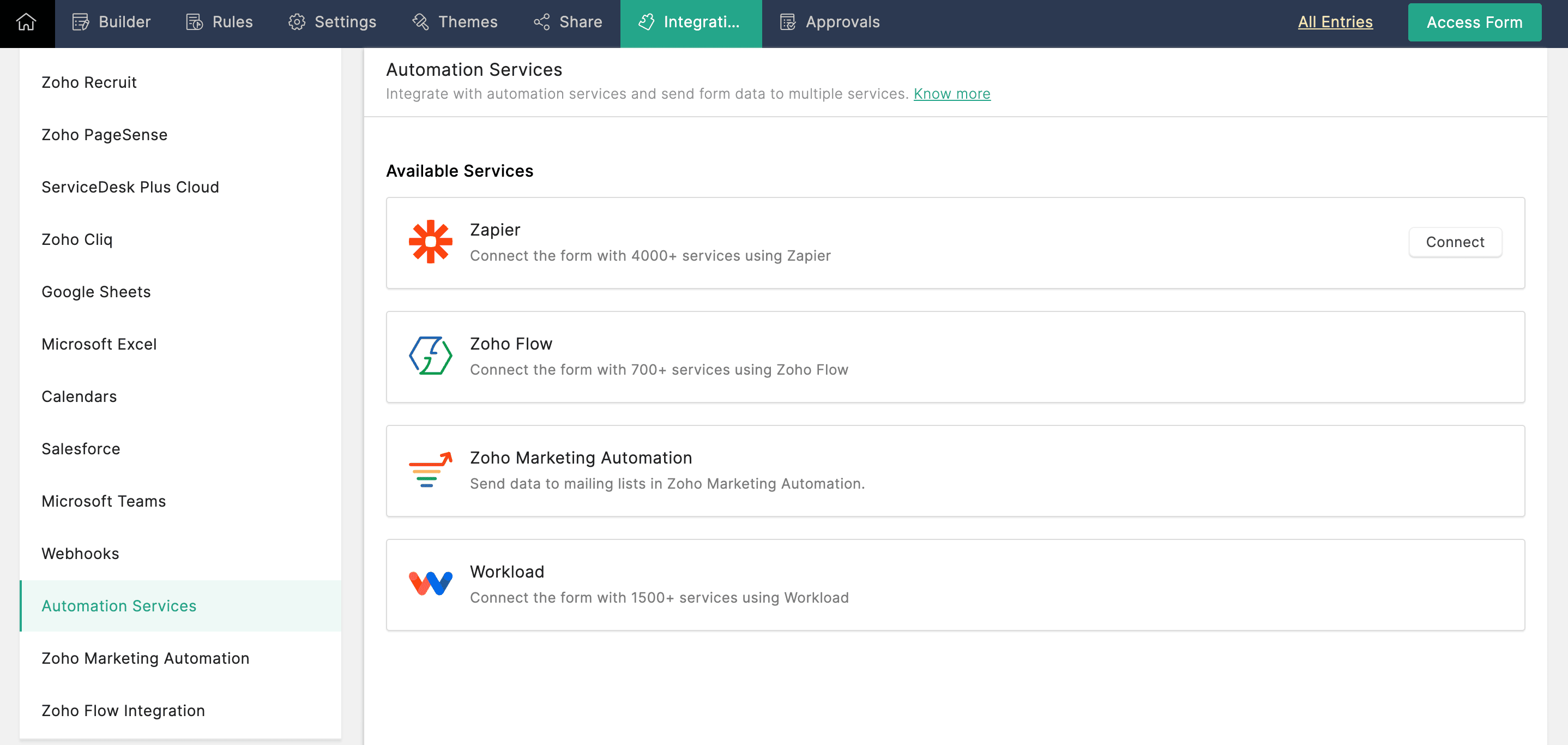Screen dimensions: 1568x745
Task: Click the Integrations tab in navbar
Action: pyautogui.click(x=691, y=22)
